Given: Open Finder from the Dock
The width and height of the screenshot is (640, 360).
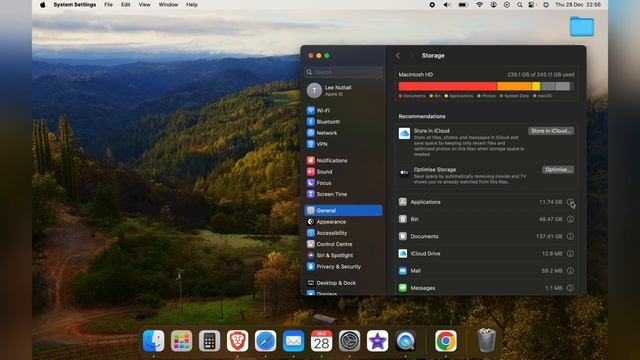Looking at the screenshot, I should point(153,341).
